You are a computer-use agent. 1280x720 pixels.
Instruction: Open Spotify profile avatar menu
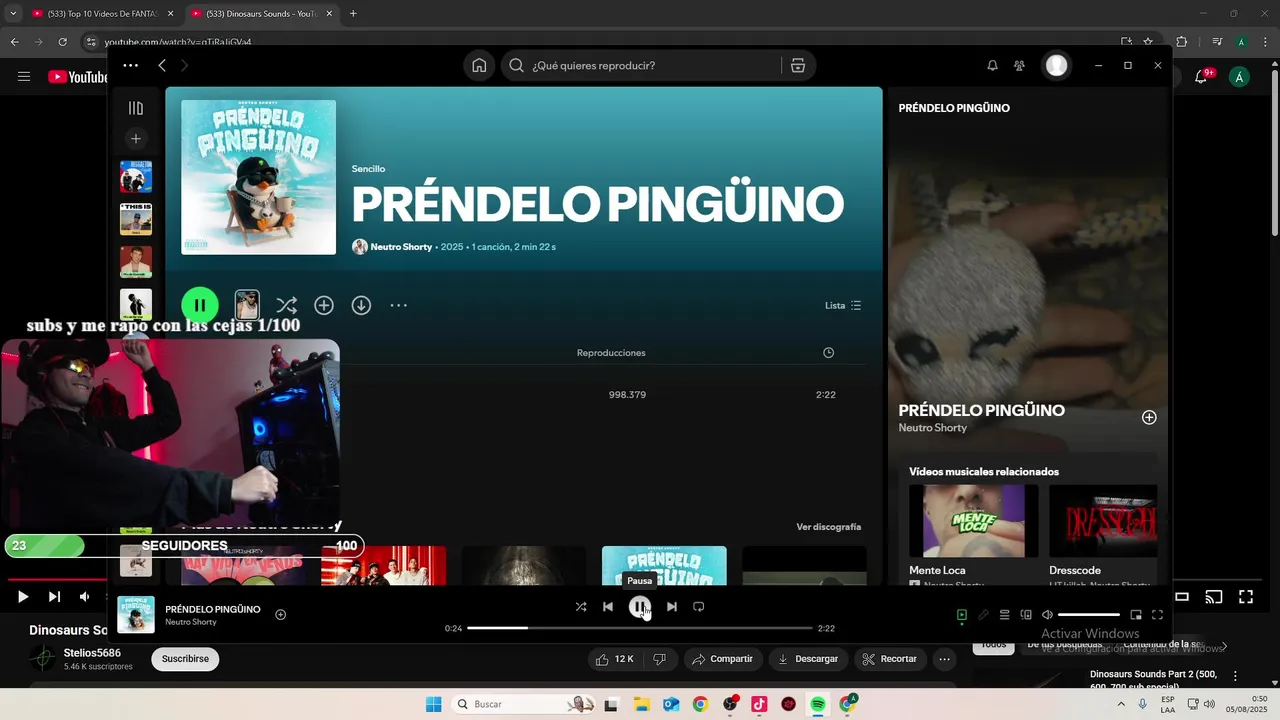tap(1056, 65)
